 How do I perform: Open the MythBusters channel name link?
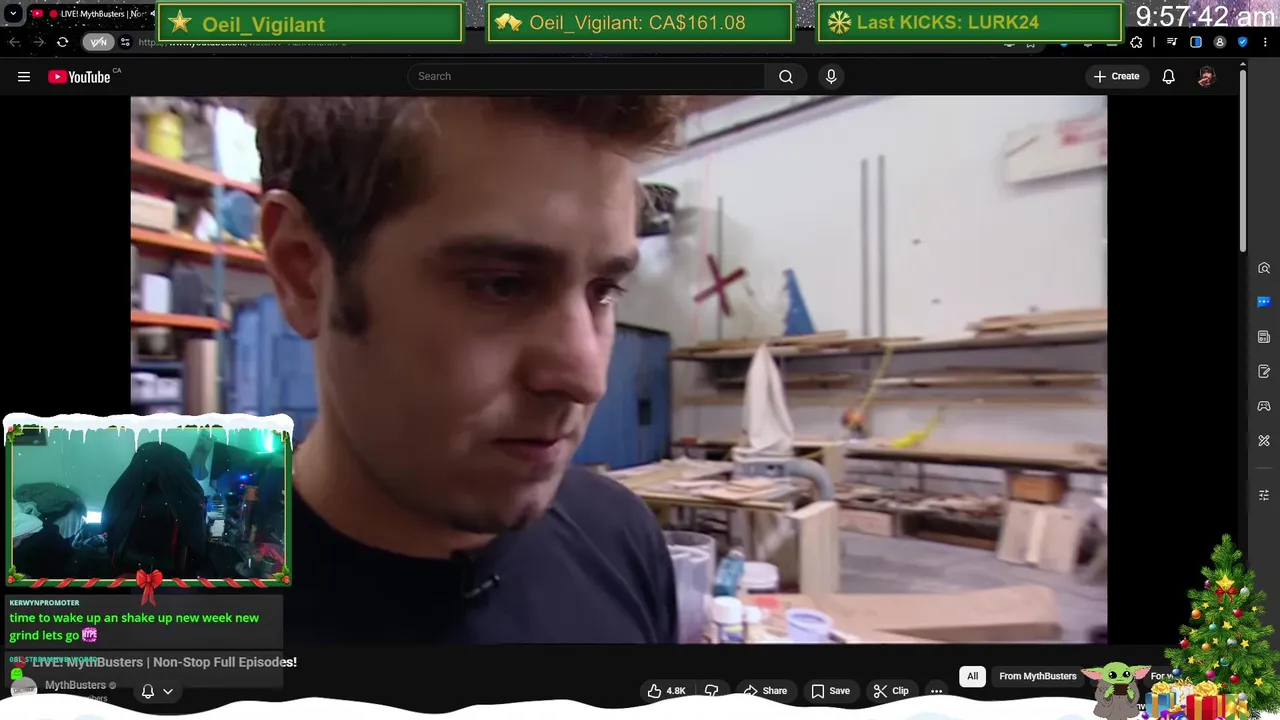[x=75, y=685]
